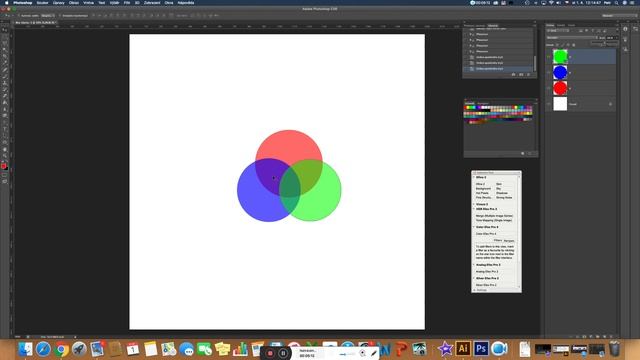640x360 pixels.
Task: Open the Okna menu
Action: [169, 3]
